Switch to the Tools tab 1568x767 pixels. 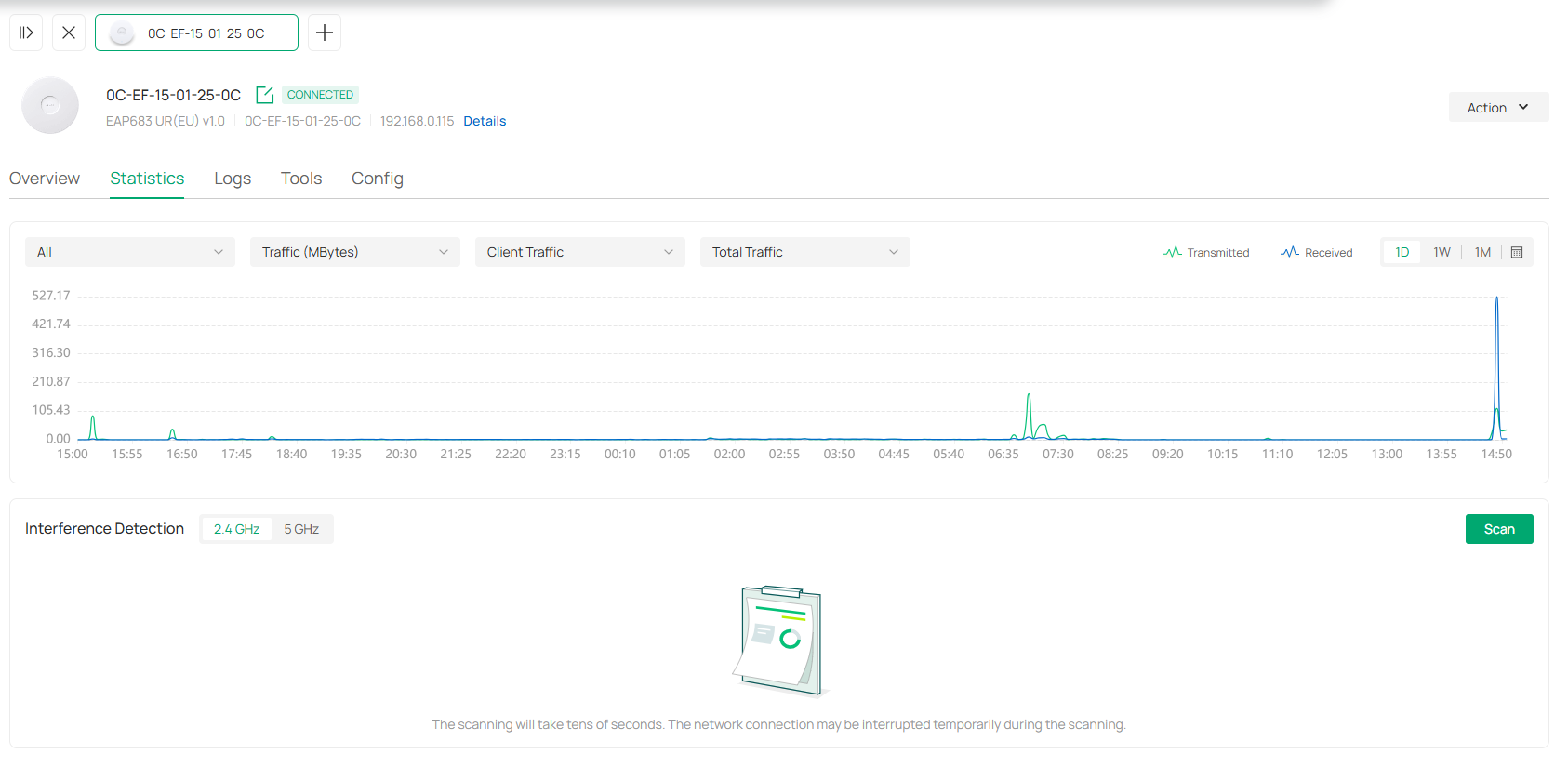301,179
